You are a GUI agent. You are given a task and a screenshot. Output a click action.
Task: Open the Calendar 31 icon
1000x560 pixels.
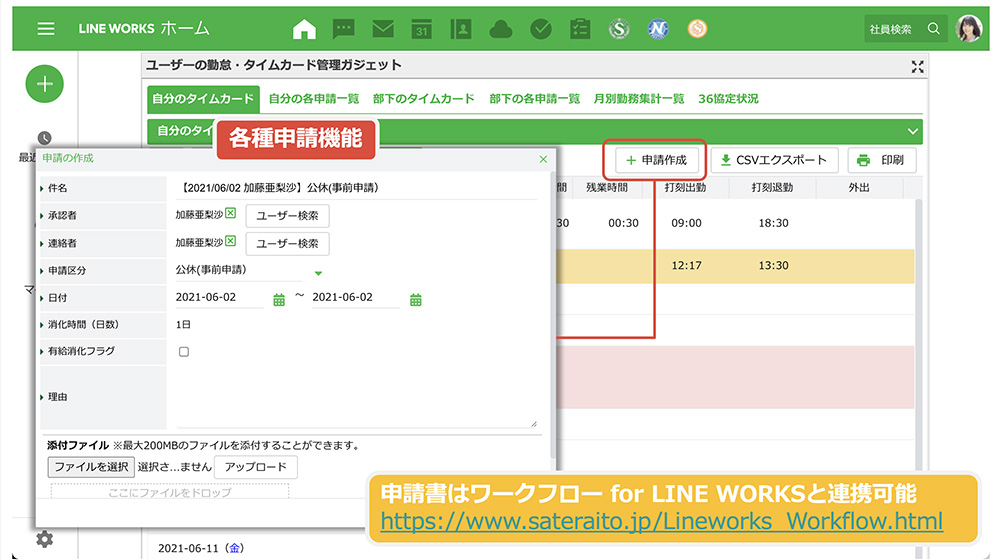[x=422, y=29]
